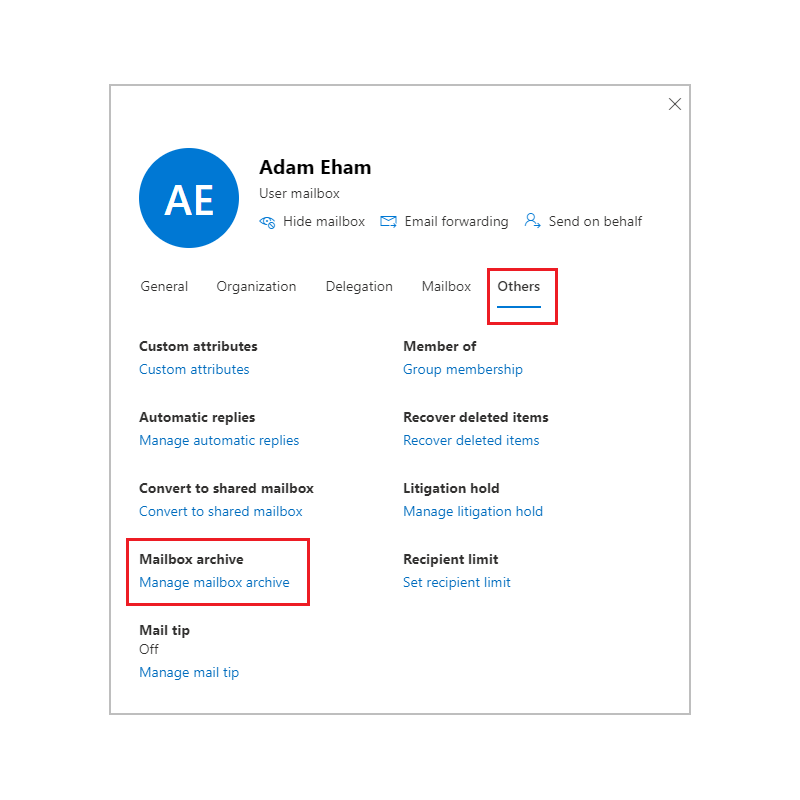Open the Group membership link
800x800 pixels.
coord(463,369)
